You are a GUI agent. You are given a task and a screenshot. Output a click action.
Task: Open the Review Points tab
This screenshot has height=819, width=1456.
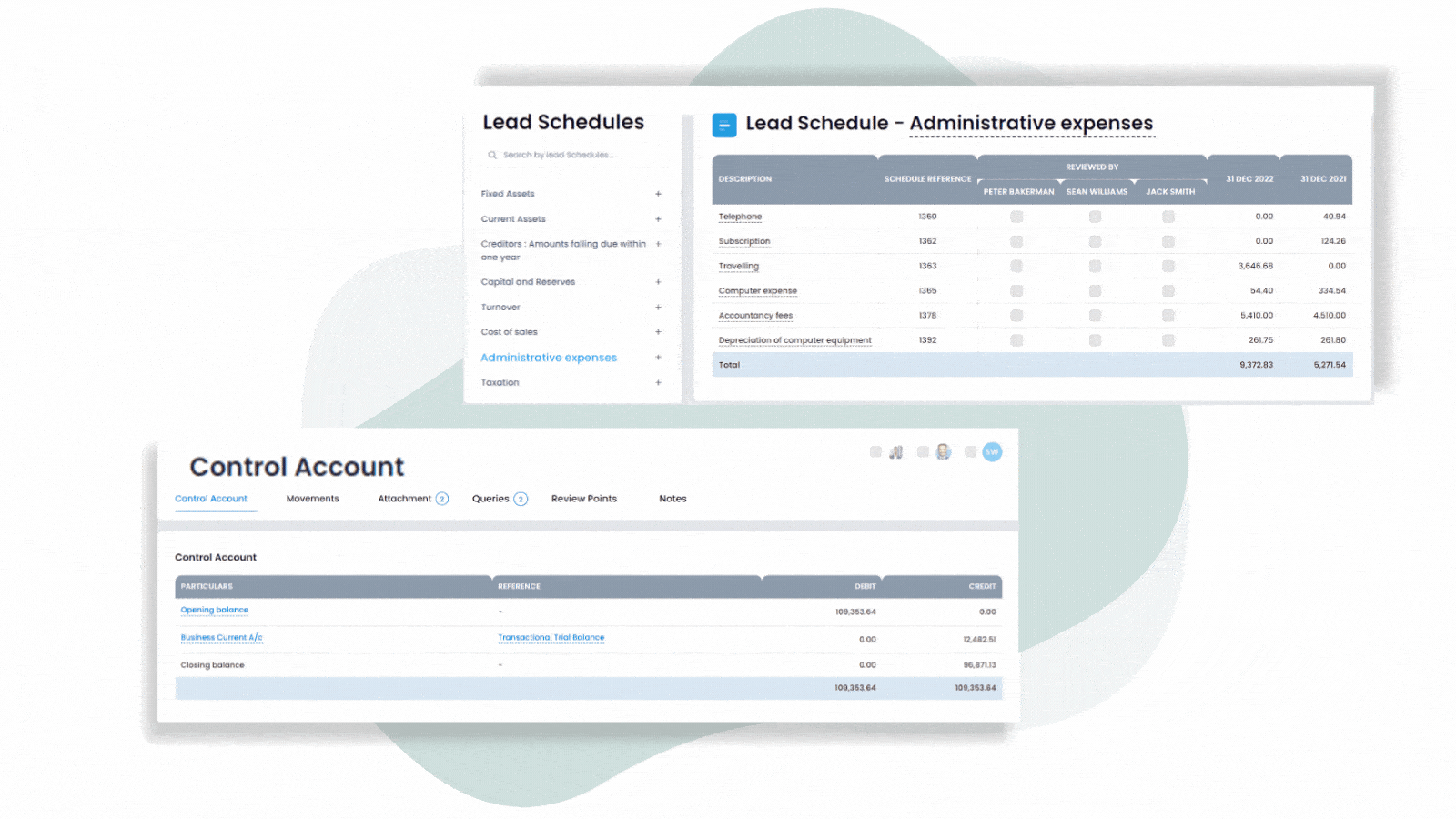(x=583, y=499)
